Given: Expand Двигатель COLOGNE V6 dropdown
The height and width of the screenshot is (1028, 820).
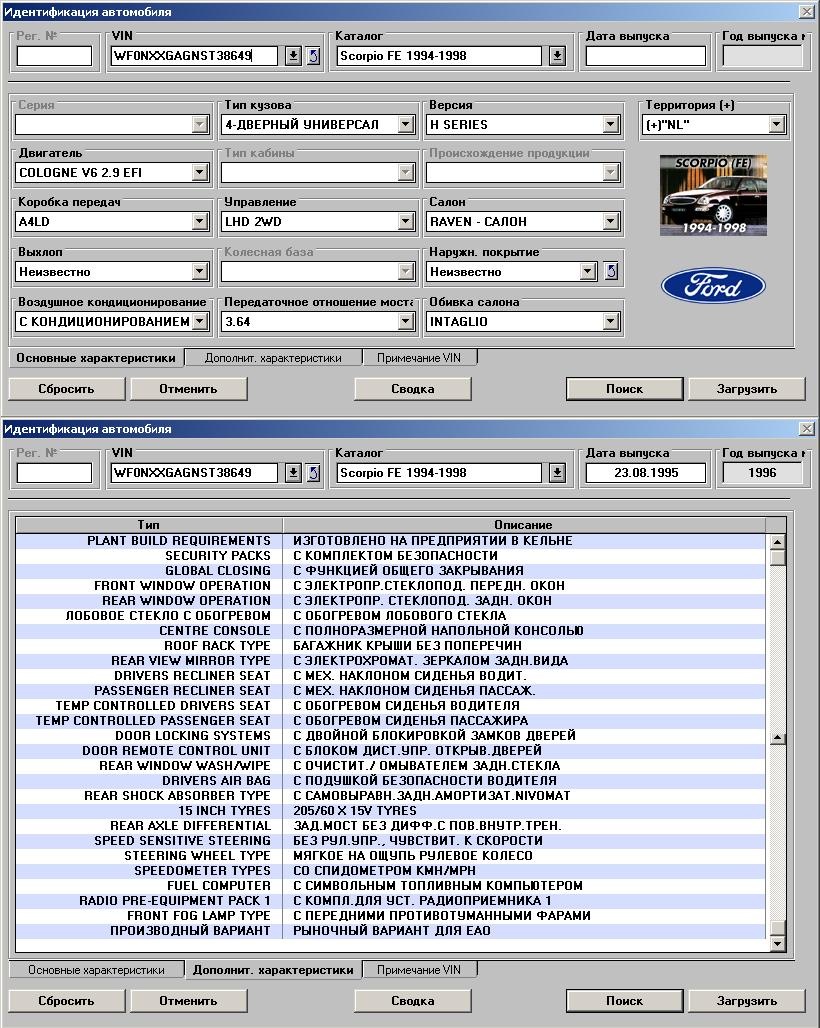Looking at the screenshot, I should coord(201,172).
